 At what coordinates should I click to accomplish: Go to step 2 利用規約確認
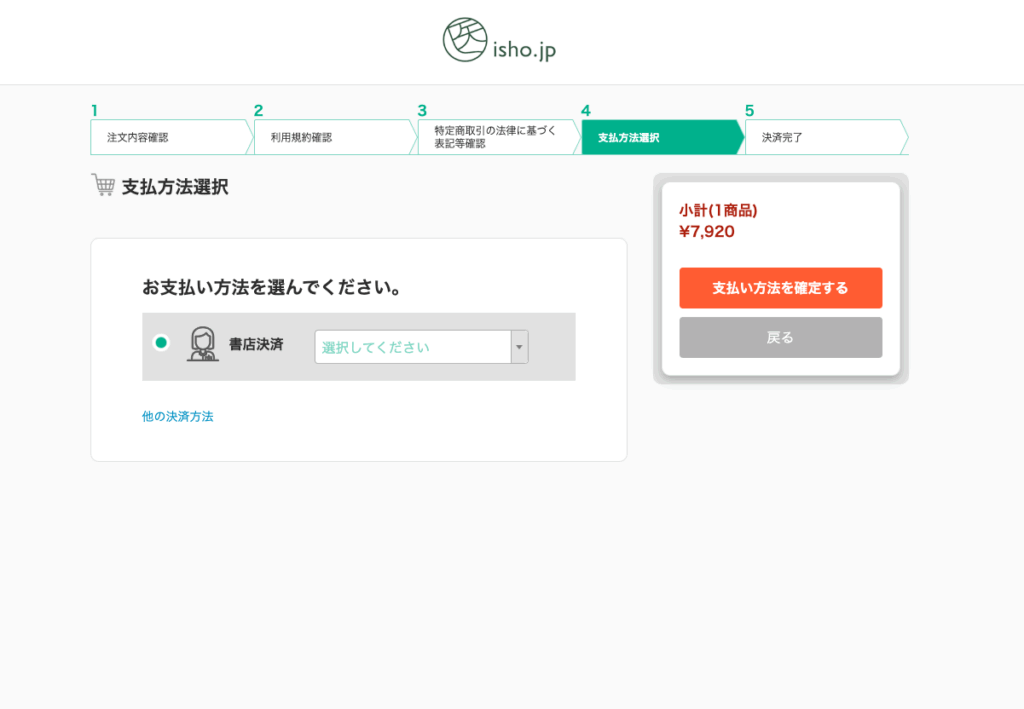click(x=331, y=137)
